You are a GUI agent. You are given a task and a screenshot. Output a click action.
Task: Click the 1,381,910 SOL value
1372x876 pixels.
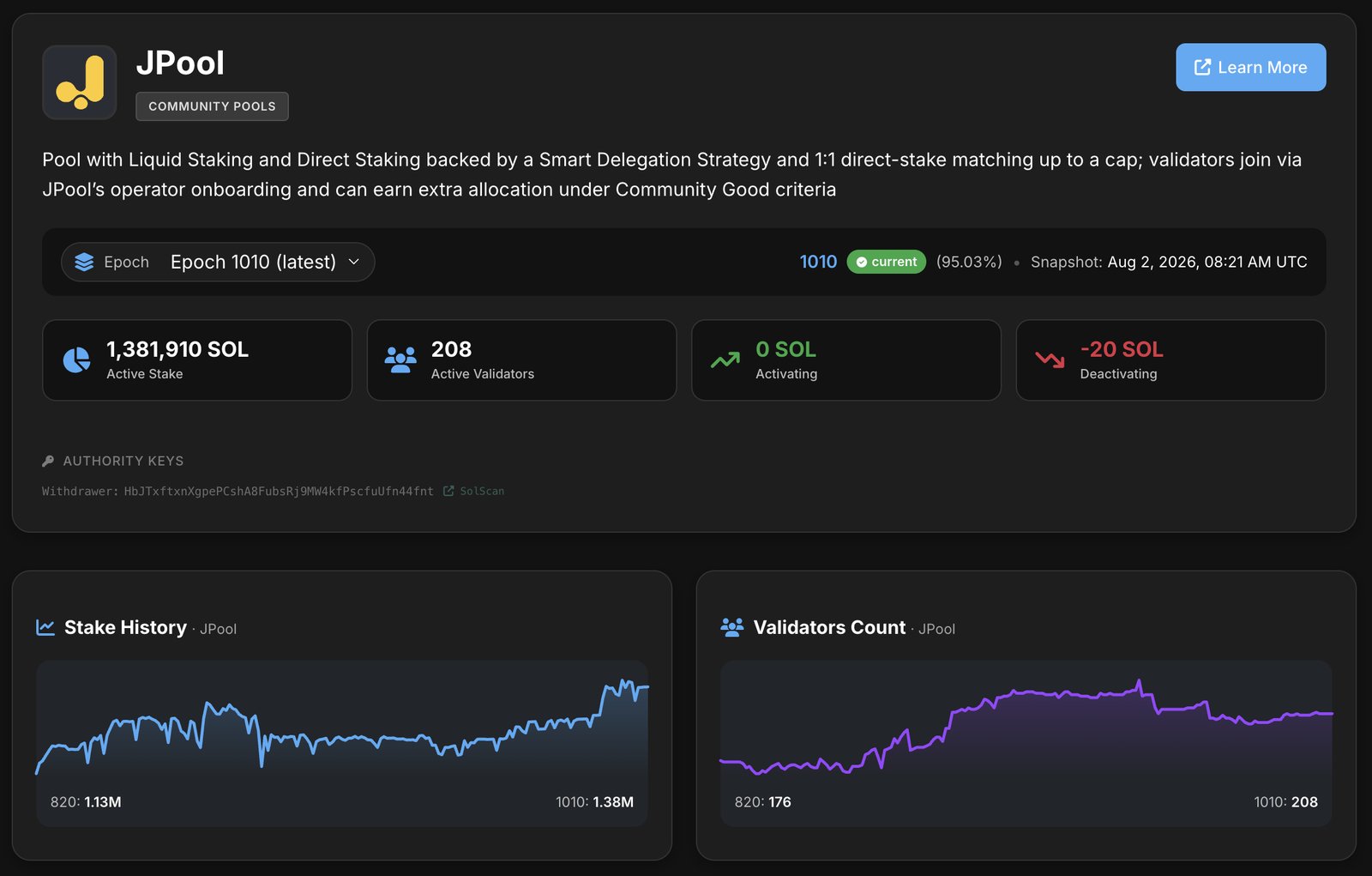(178, 349)
